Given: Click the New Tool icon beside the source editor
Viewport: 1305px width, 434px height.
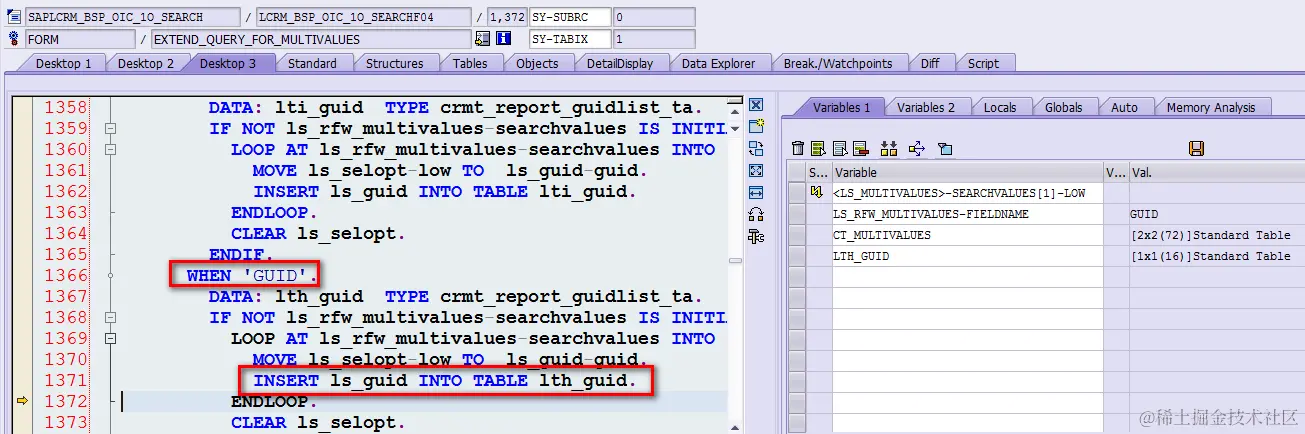Looking at the screenshot, I should click(756, 127).
